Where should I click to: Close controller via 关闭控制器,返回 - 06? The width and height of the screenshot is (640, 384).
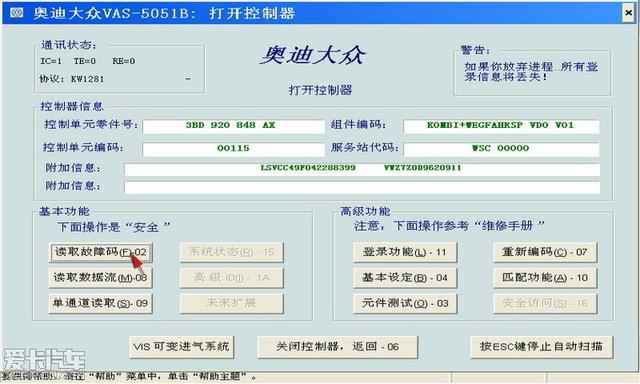pos(338,347)
